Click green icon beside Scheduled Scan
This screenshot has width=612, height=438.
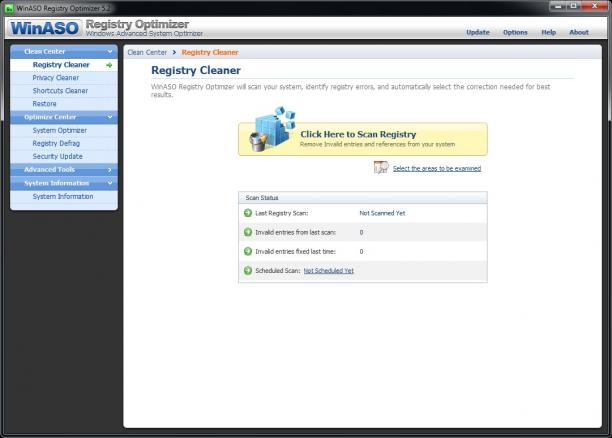pos(248,270)
